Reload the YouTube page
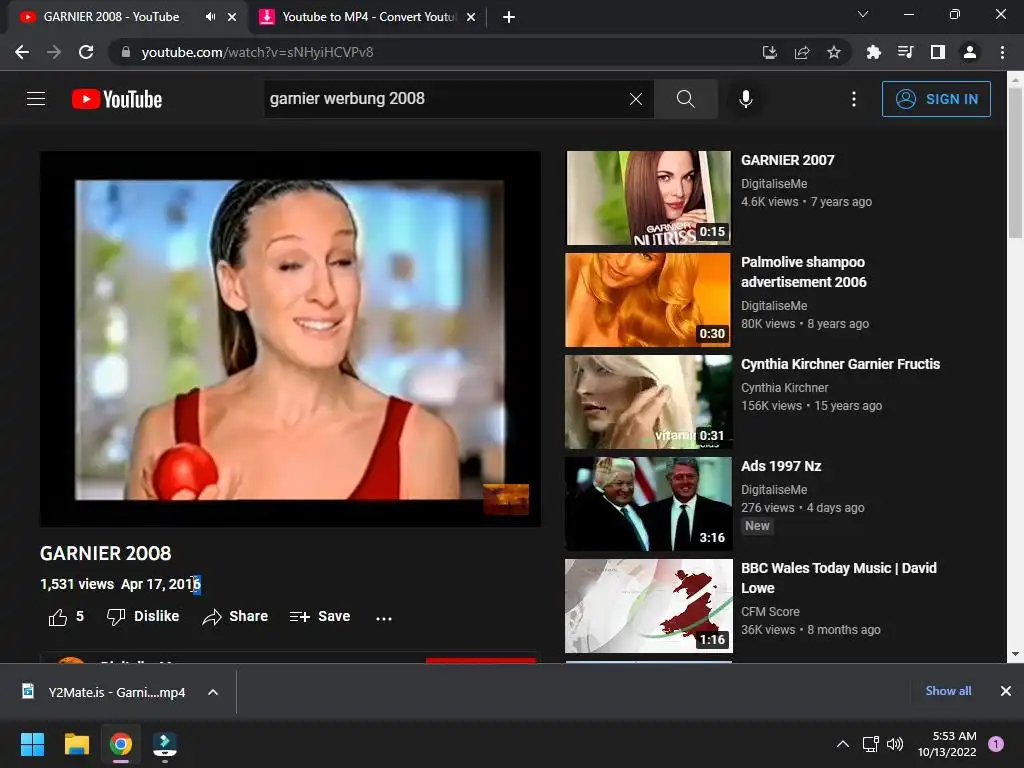Image resolution: width=1024 pixels, height=768 pixels. click(x=86, y=52)
